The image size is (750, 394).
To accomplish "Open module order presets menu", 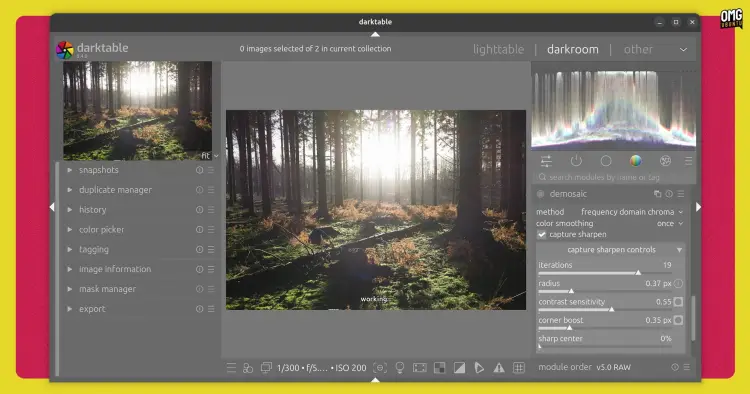I will click(686, 367).
